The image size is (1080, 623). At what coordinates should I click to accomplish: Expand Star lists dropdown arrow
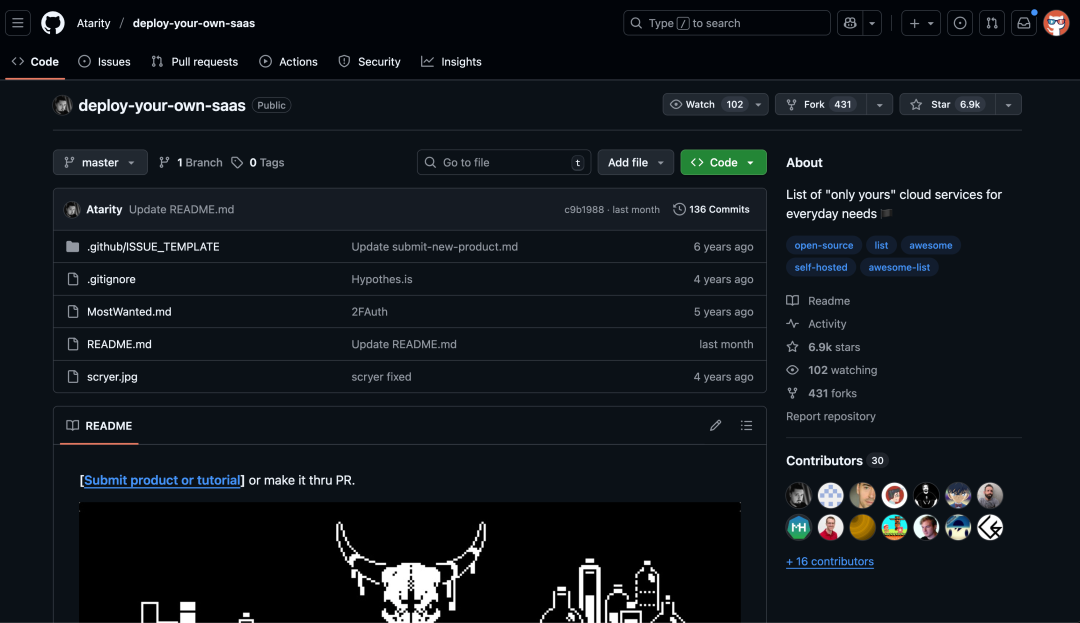coord(1008,105)
